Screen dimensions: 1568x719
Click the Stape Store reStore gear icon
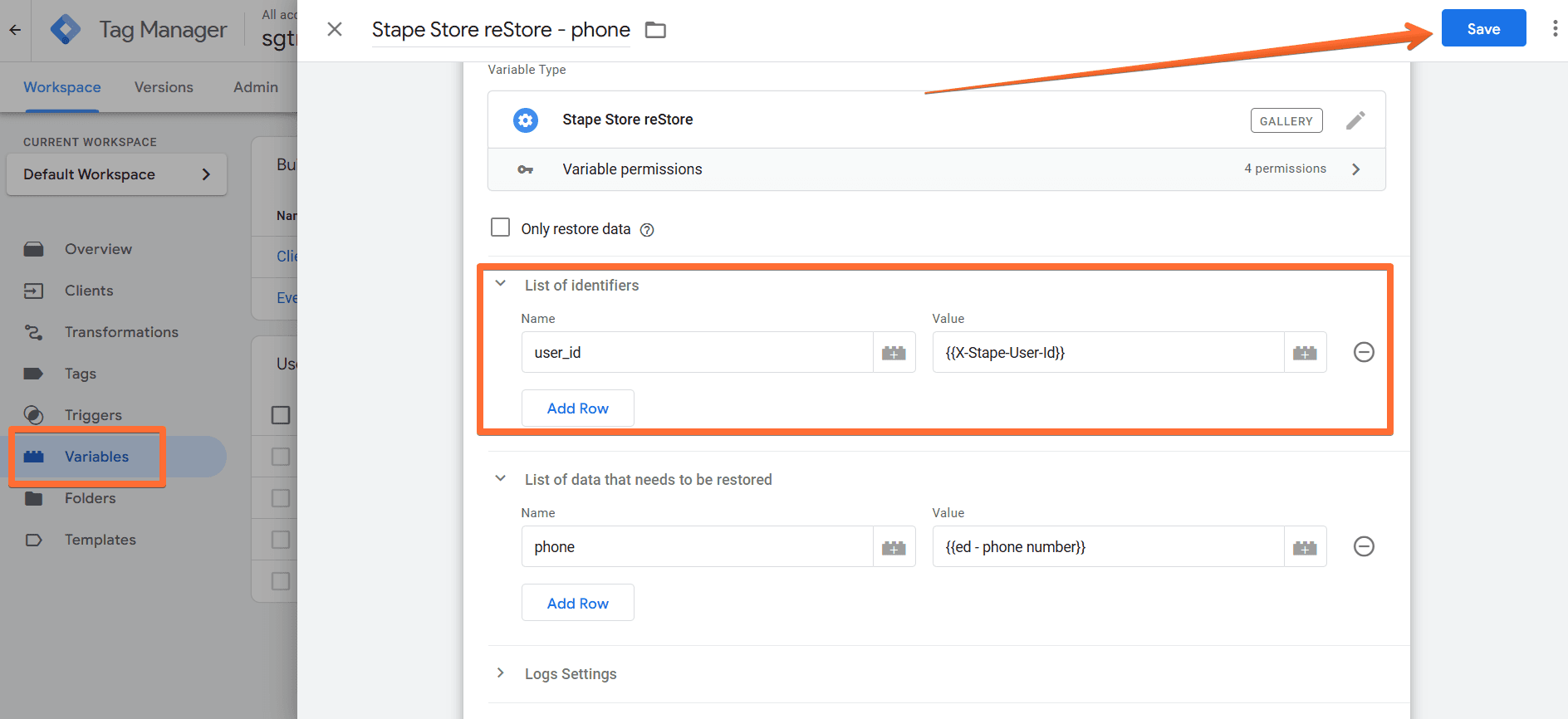(x=526, y=120)
